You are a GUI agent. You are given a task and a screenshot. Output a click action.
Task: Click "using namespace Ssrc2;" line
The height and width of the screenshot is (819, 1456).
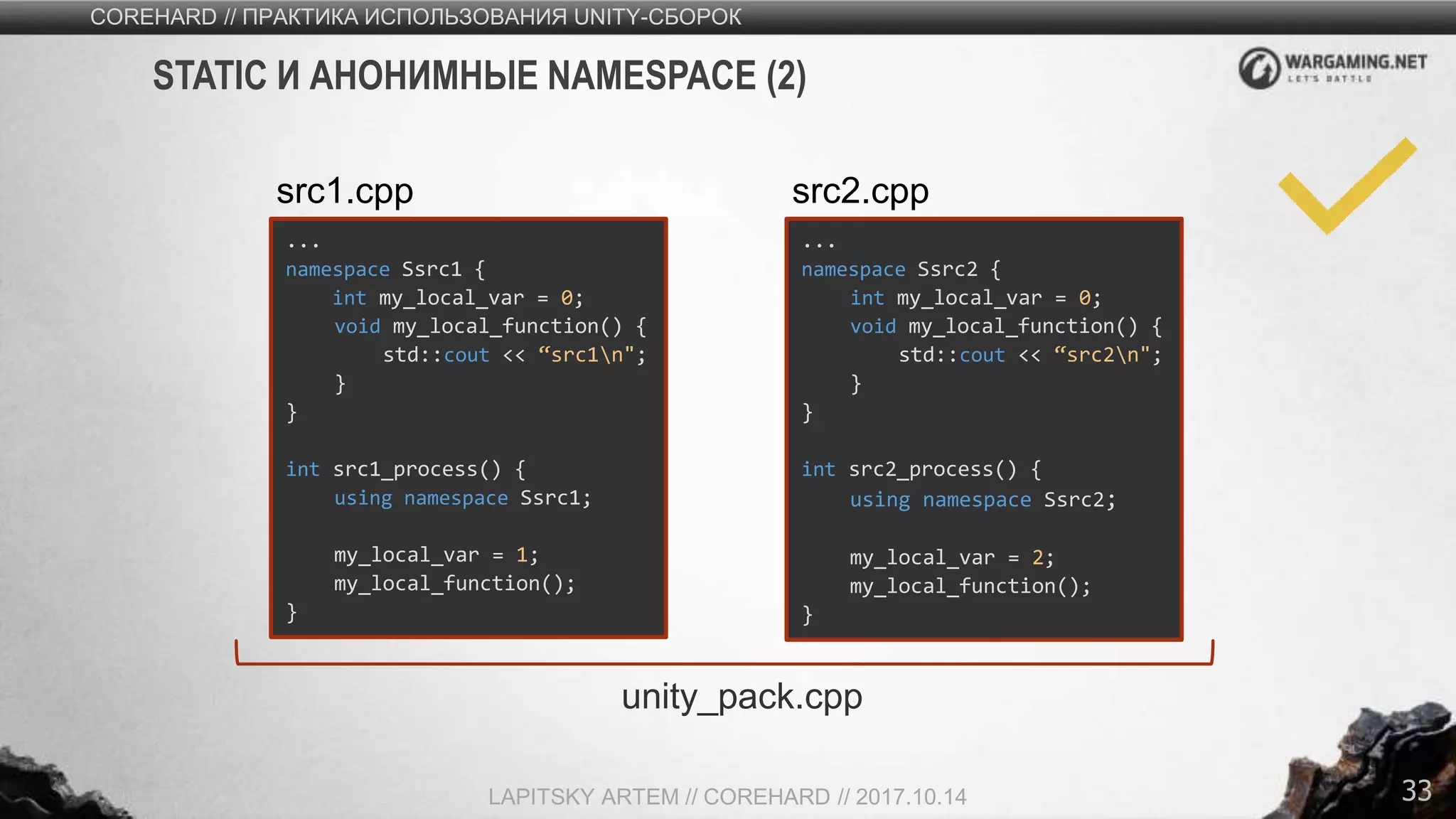tap(983, 500)
